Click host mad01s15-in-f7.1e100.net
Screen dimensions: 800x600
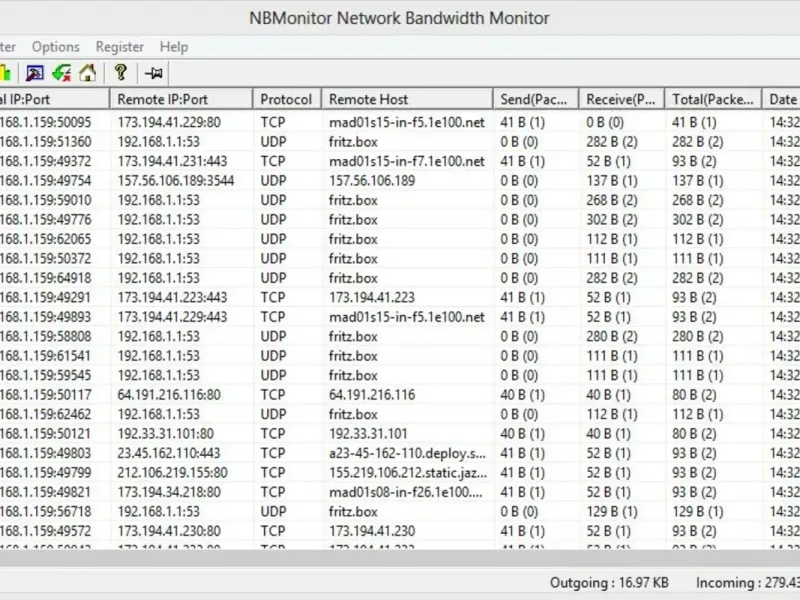click(x=407, y=161)
